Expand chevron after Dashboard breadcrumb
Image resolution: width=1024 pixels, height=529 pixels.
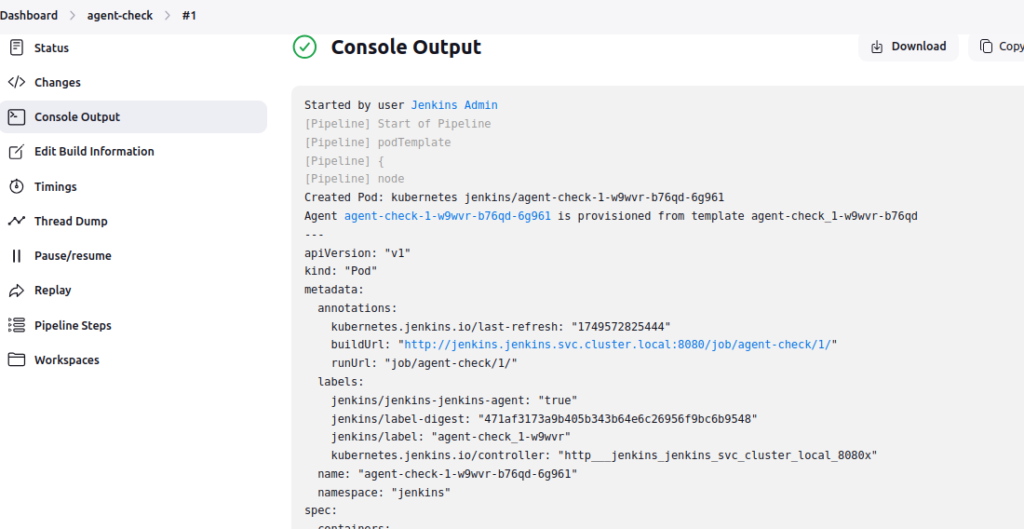click(x=72, y=15)
